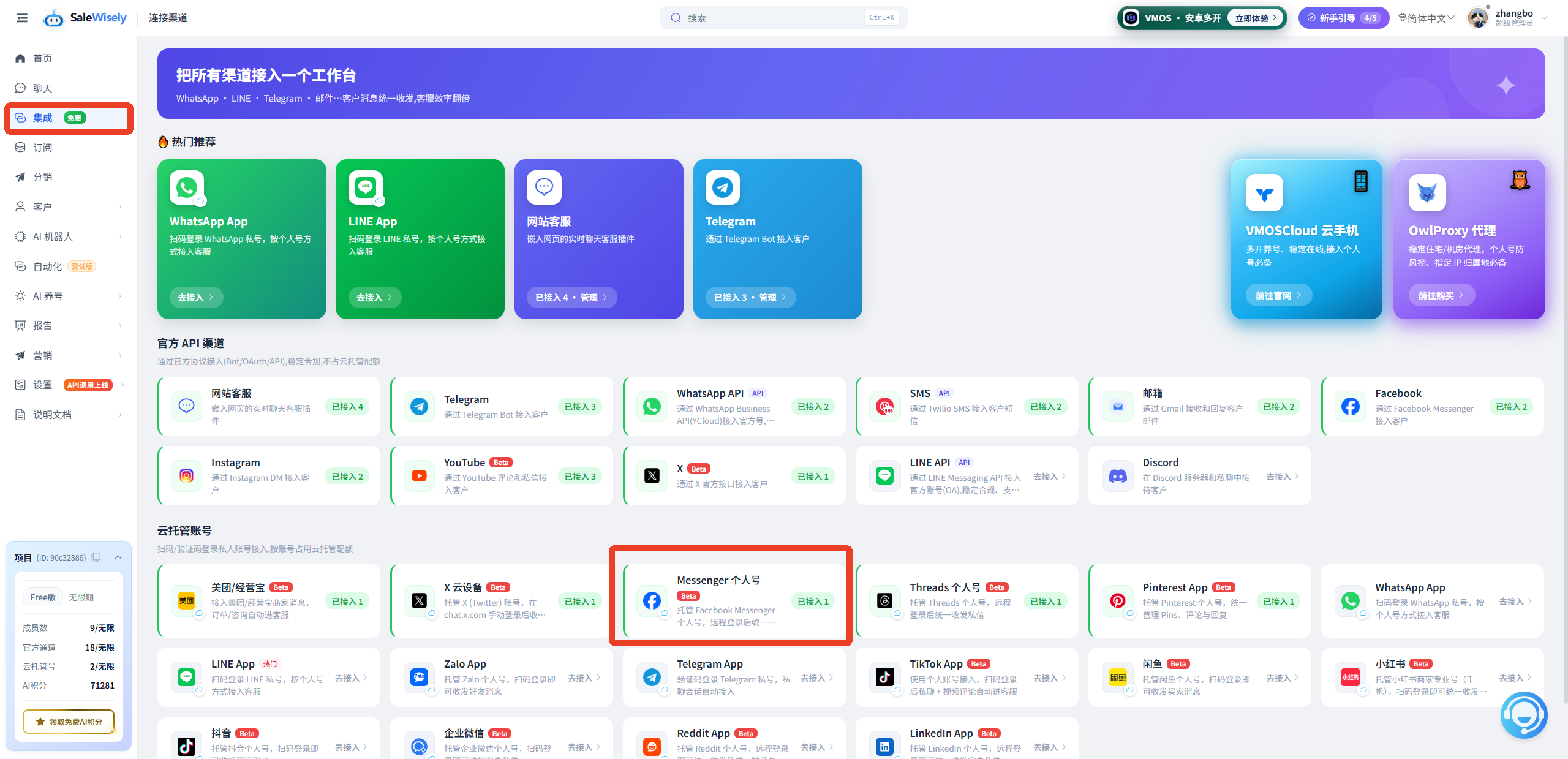Expand the AI 机器人 sidebar submenu
The image size is (1568, 759).
[120, 236]
